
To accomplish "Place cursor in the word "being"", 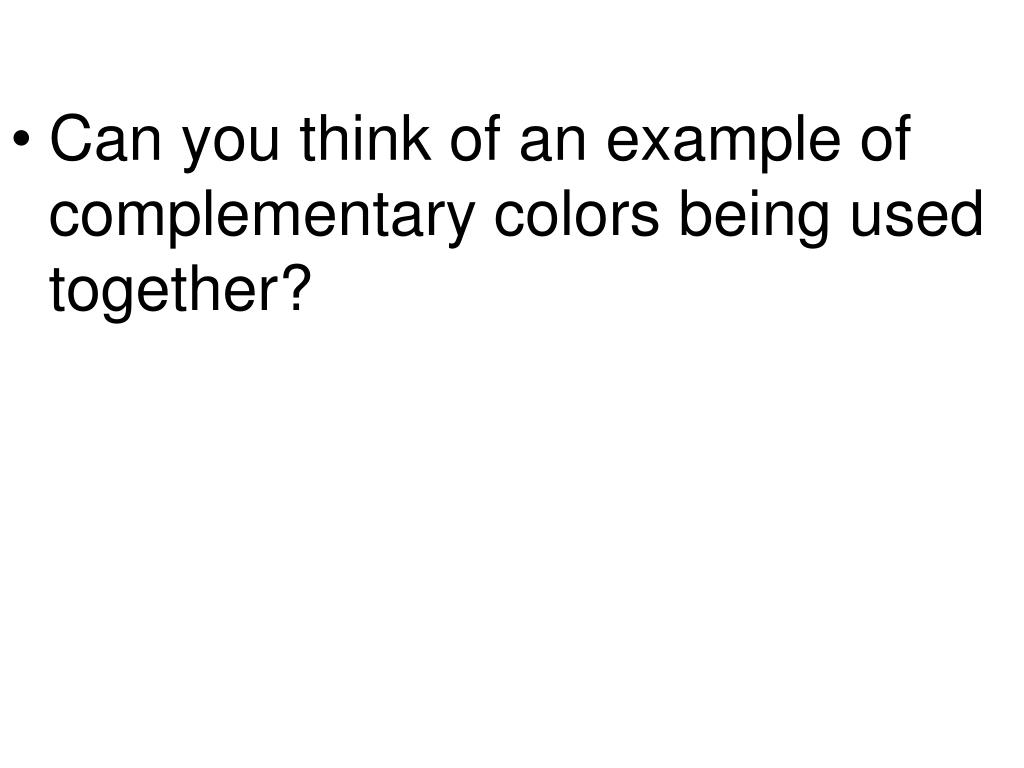I will click(x=754, y=219).
